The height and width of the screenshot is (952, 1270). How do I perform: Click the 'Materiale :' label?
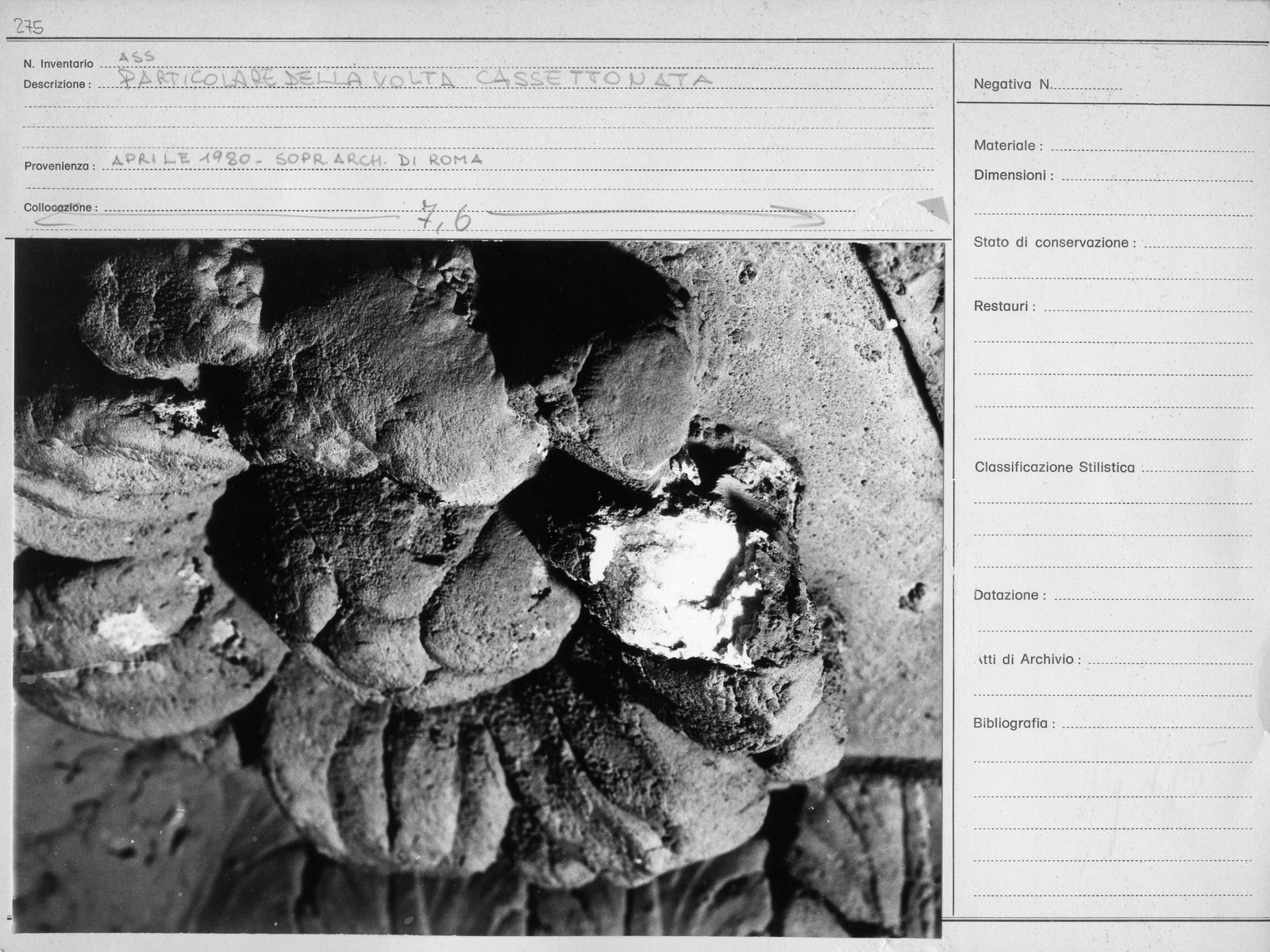pyautogui.click(x=1008, y=146)
